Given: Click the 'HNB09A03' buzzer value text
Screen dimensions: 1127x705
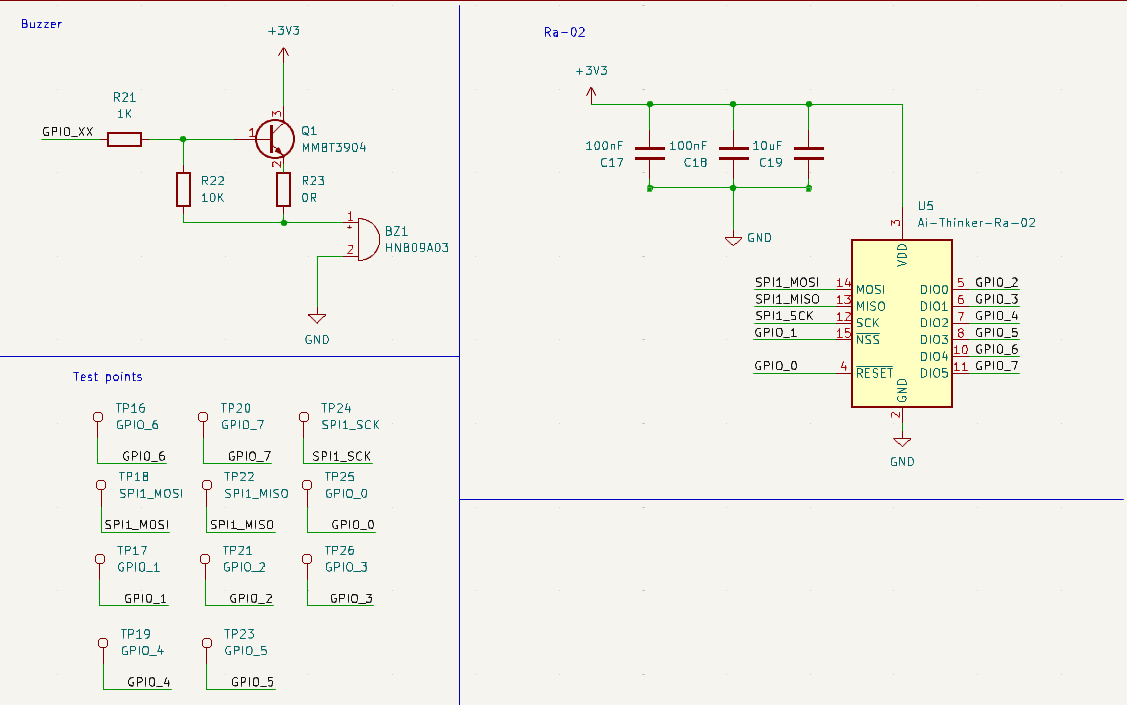Looking at the screenshot, I should click(x=417, y=248).
